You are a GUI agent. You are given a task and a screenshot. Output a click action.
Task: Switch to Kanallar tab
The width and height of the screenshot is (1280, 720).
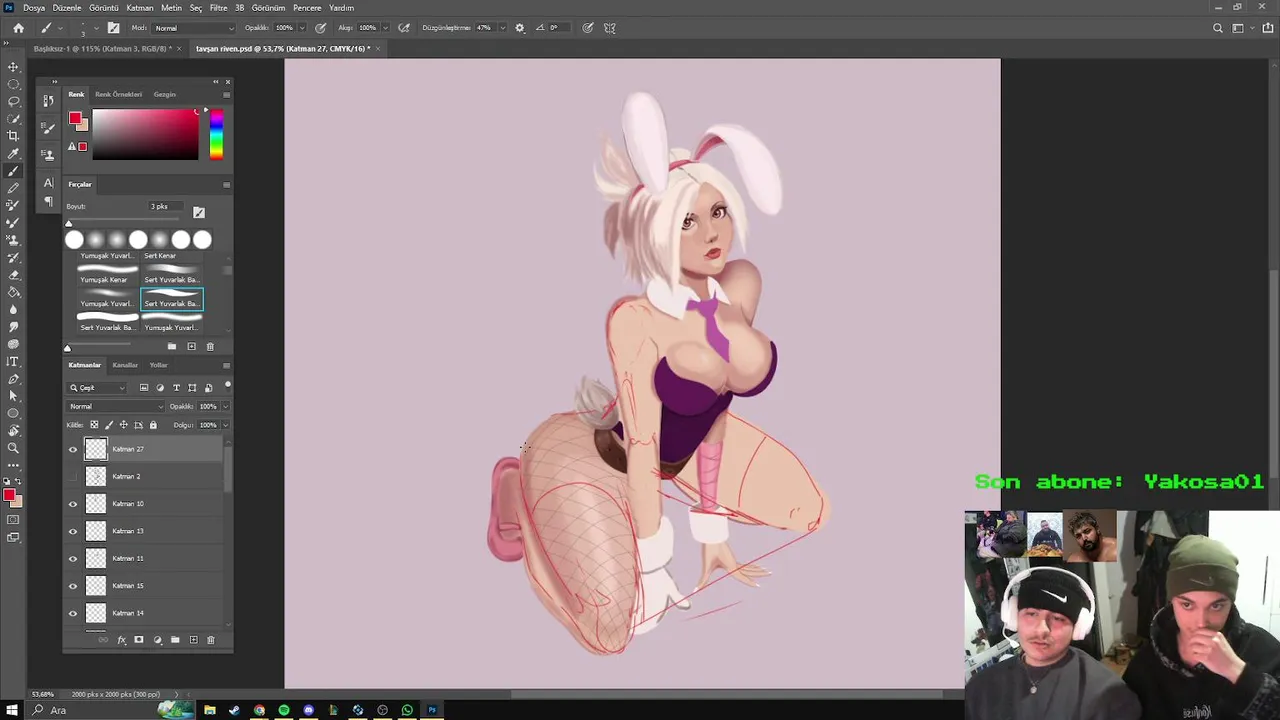click(x=125, y=365)
